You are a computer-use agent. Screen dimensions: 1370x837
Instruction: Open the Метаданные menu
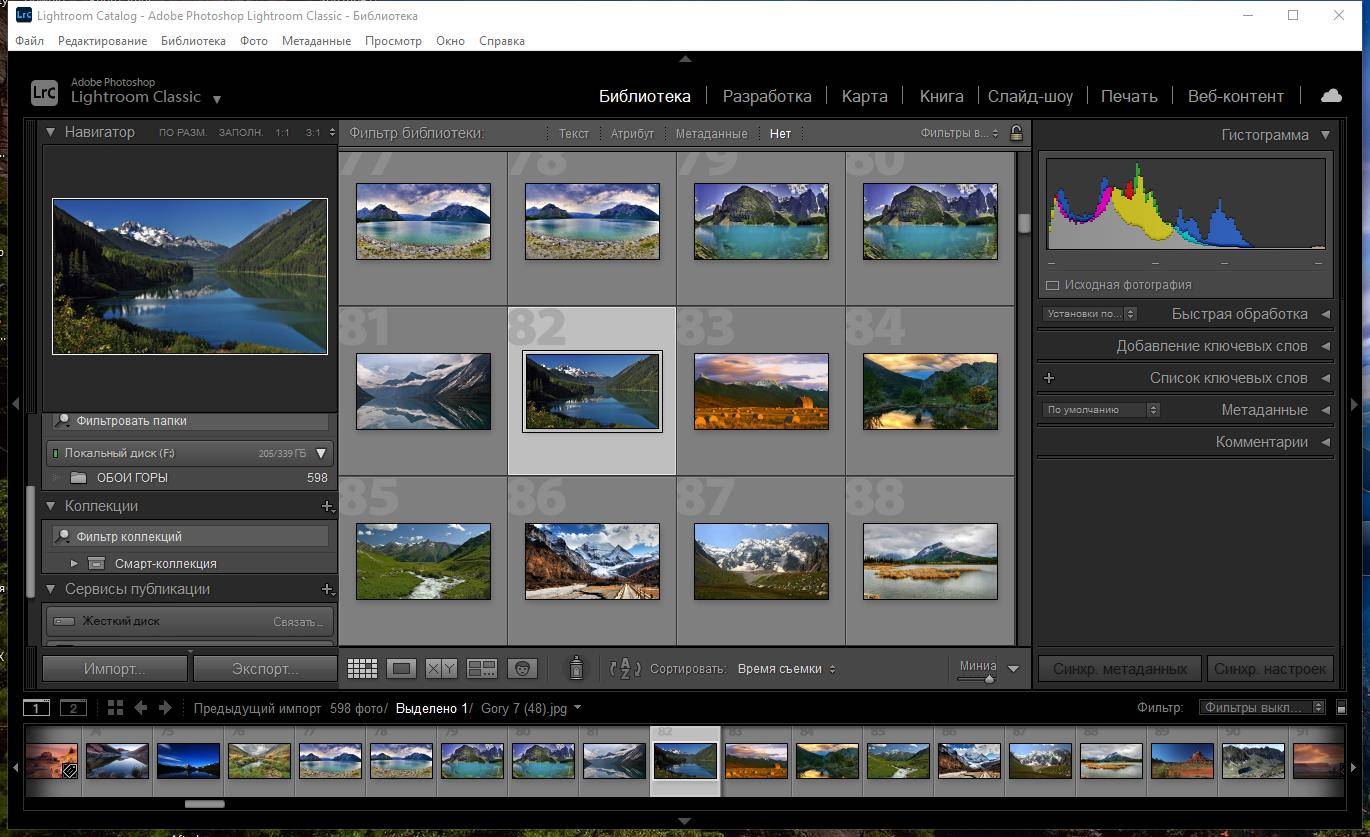pos(316,41)
